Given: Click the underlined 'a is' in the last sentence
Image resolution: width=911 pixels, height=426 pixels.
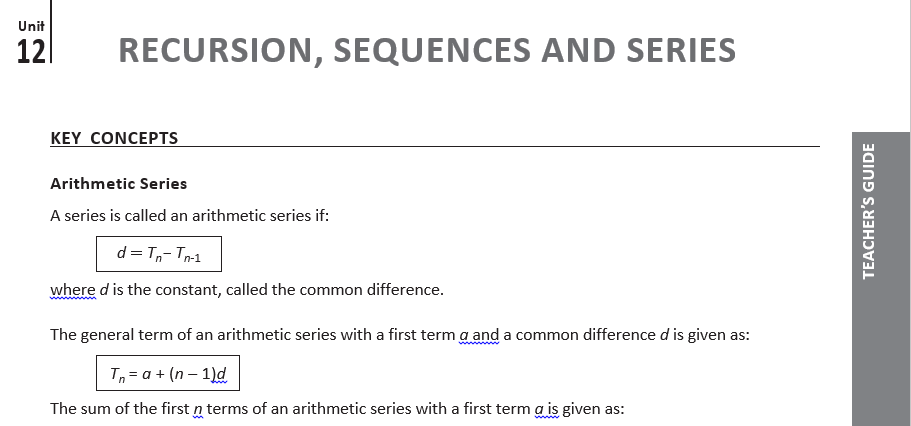Looking at the screenshot, I should click(547, 409).
